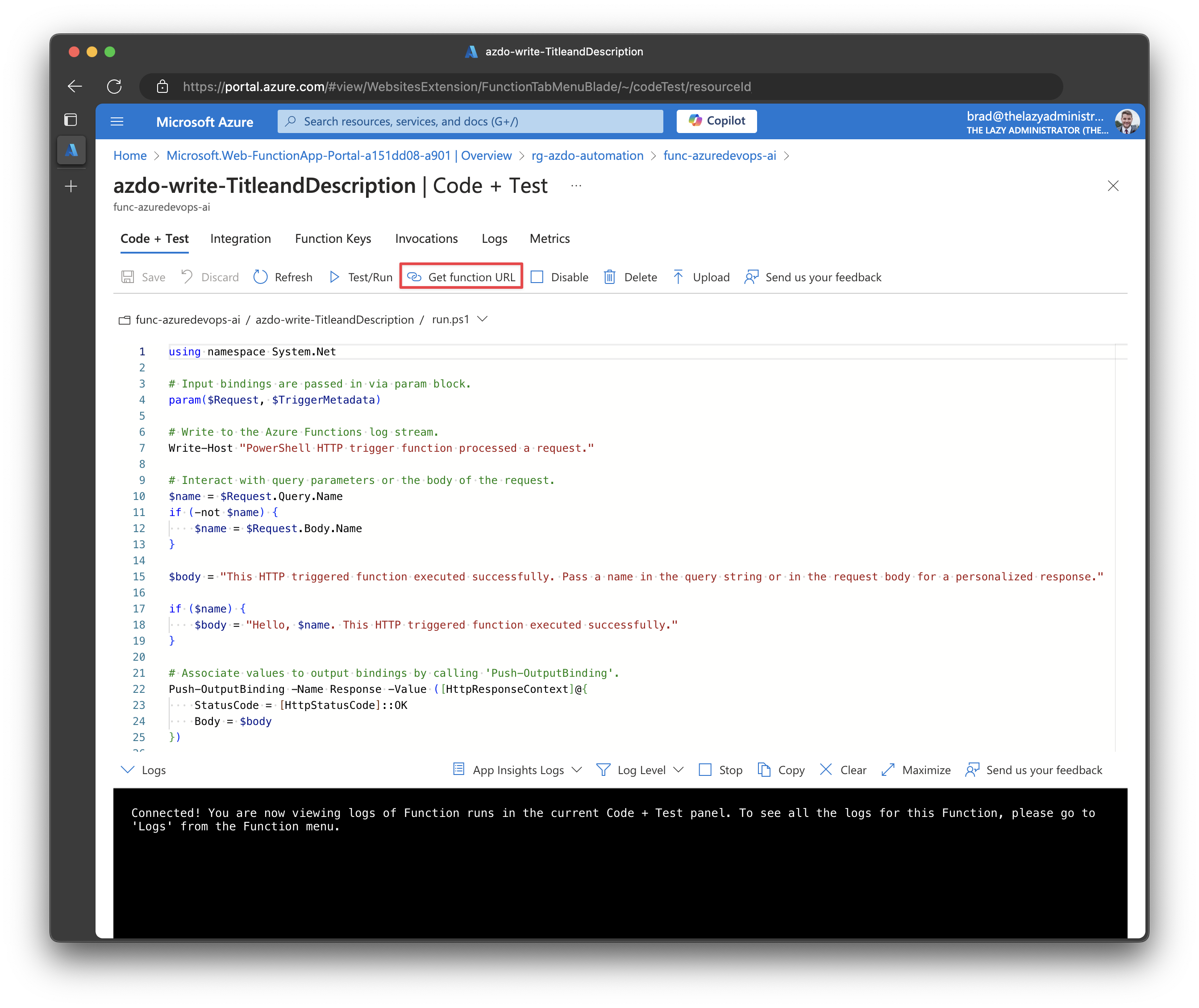Open the ellipsis more options next to title

(x=575, y=186)
